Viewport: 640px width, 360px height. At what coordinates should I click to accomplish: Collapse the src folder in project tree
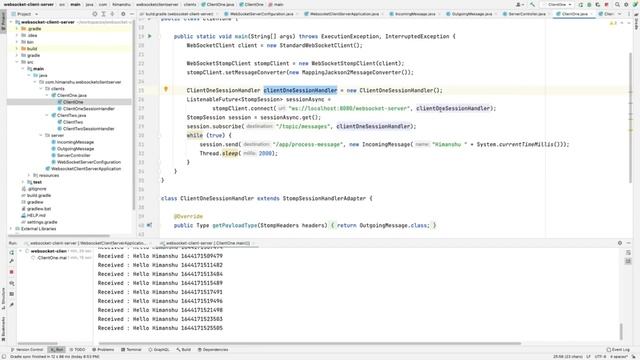coord(17,62)
